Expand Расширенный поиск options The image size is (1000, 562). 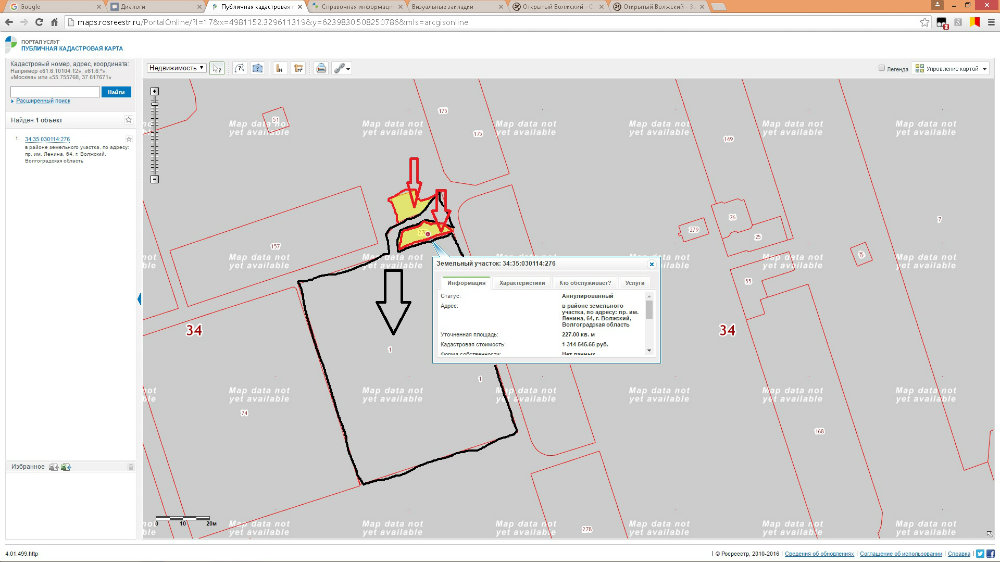click(41, 101)
